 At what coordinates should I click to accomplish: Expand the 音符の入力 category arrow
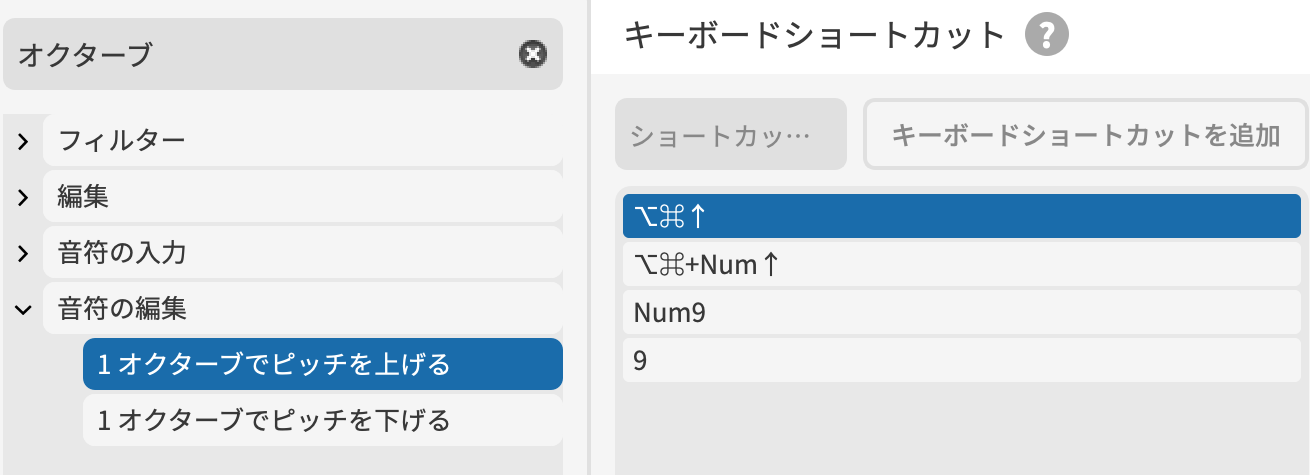coord(23,254)
